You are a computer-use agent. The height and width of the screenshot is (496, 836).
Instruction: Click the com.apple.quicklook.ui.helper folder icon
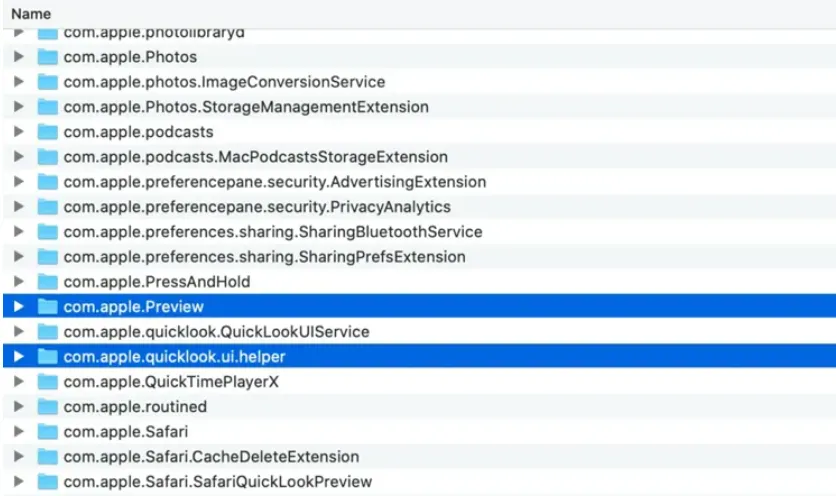tap(48, 357)
